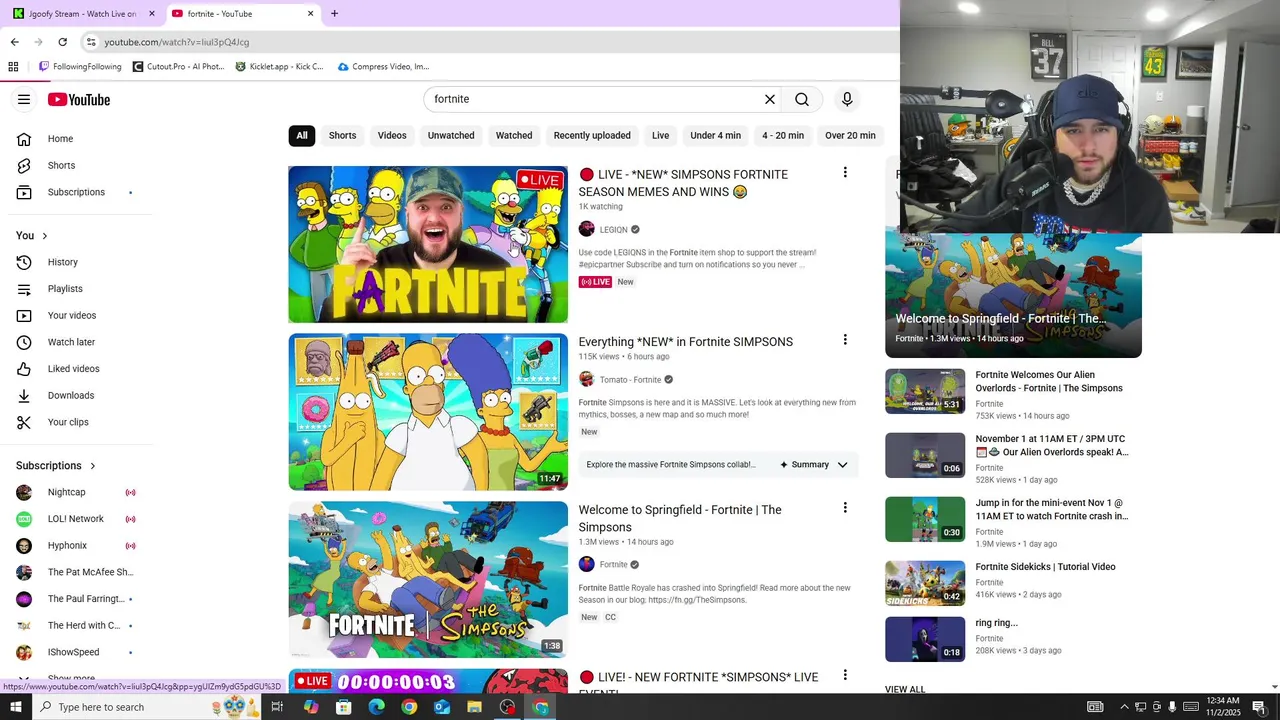Expand the AI Summary chevron

pyautogui.click(x=842, y=465)
